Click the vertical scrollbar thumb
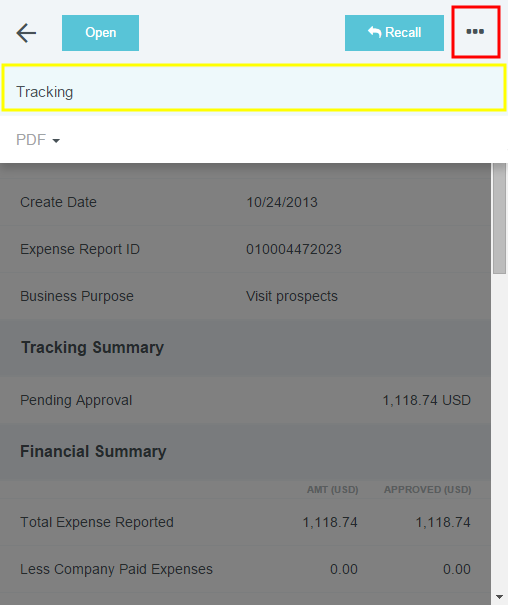The height and width of the screenshot is (605, 508). pyautogui.click(x=500, y=218)
